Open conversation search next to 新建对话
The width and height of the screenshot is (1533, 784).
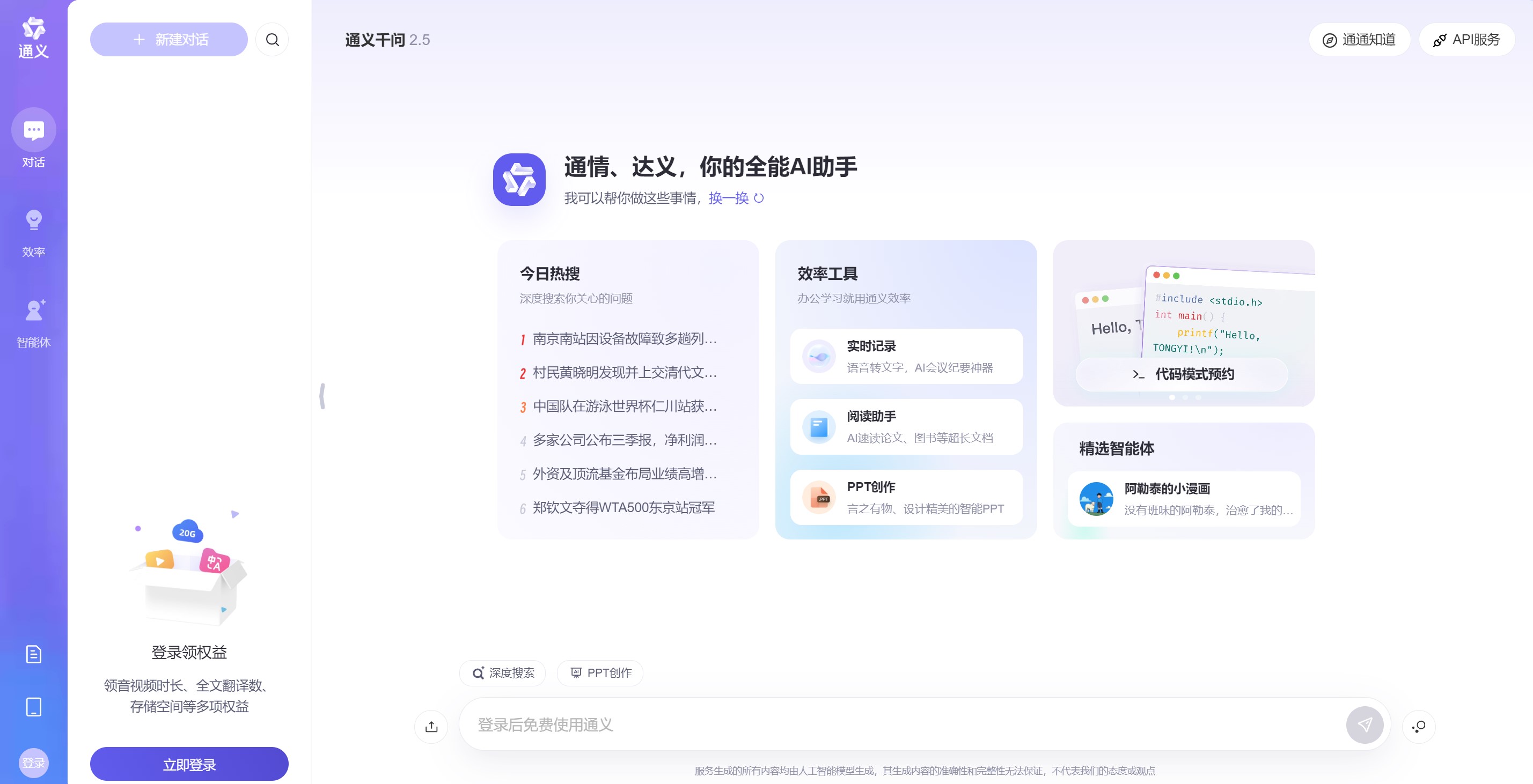click(272, 39)
